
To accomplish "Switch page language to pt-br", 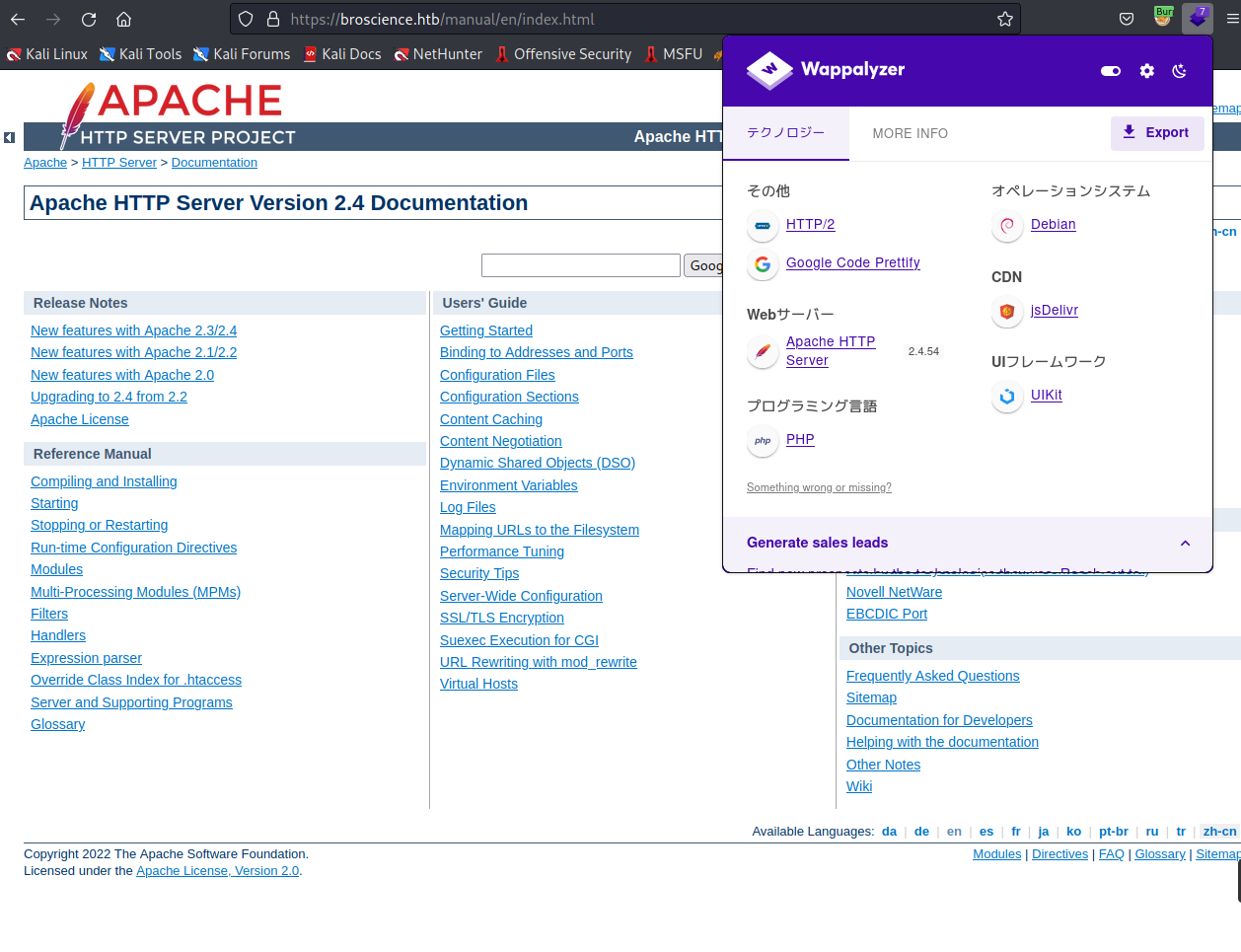I will point(1114,832).
